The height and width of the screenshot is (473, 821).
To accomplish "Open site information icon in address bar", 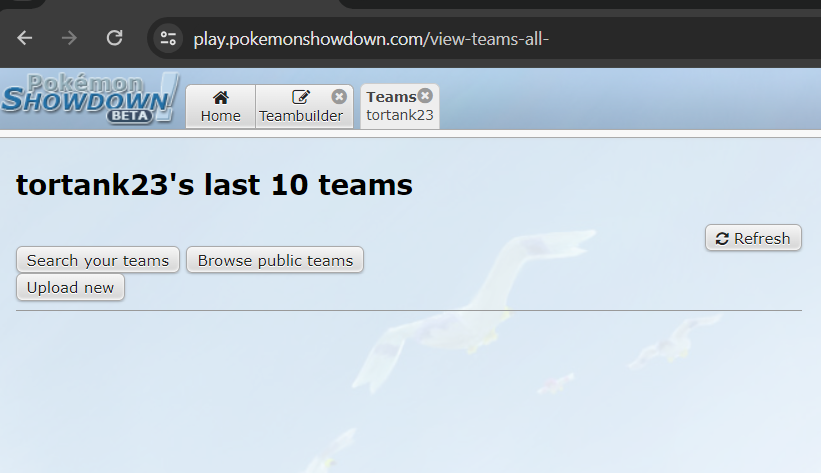I will pos(168,39).
